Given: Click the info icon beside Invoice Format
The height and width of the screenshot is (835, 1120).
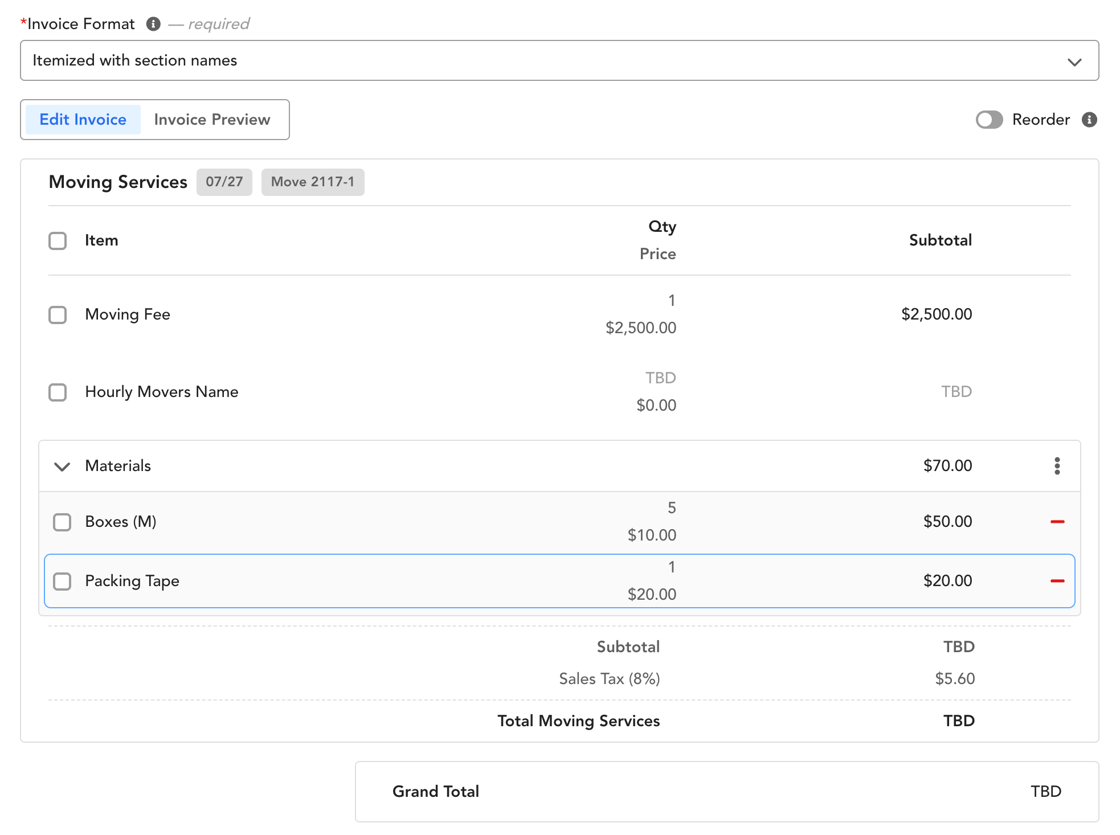Looking at the screenshot, I should tap(153, 24).
